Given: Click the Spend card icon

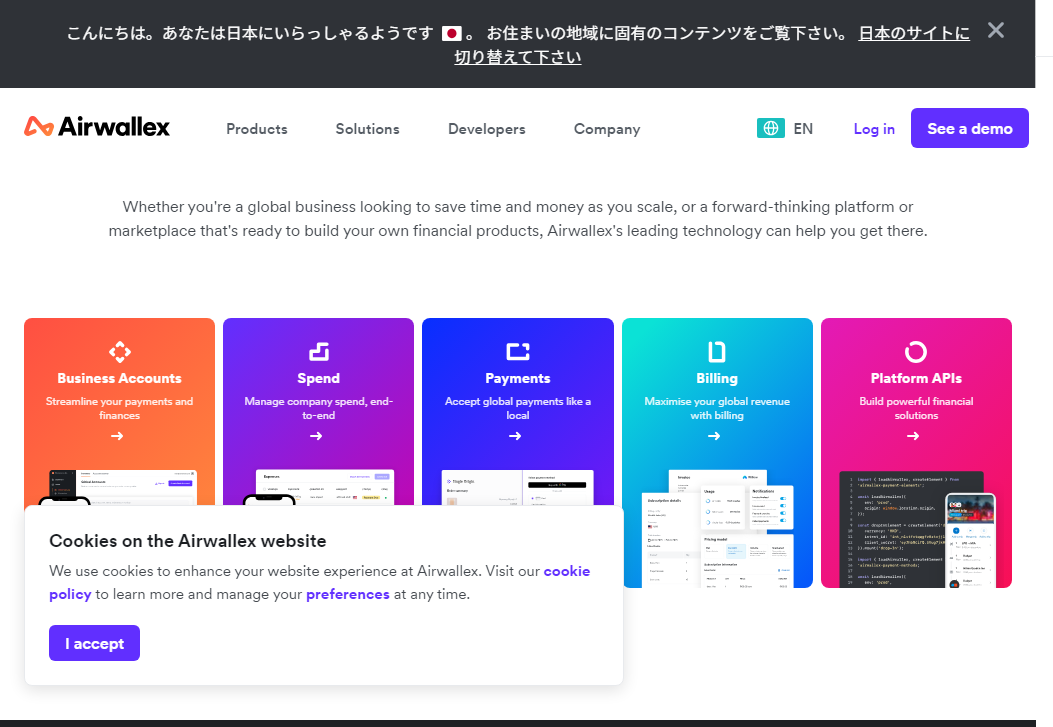Looking at the screenshot, I should [x=318, y=351].
